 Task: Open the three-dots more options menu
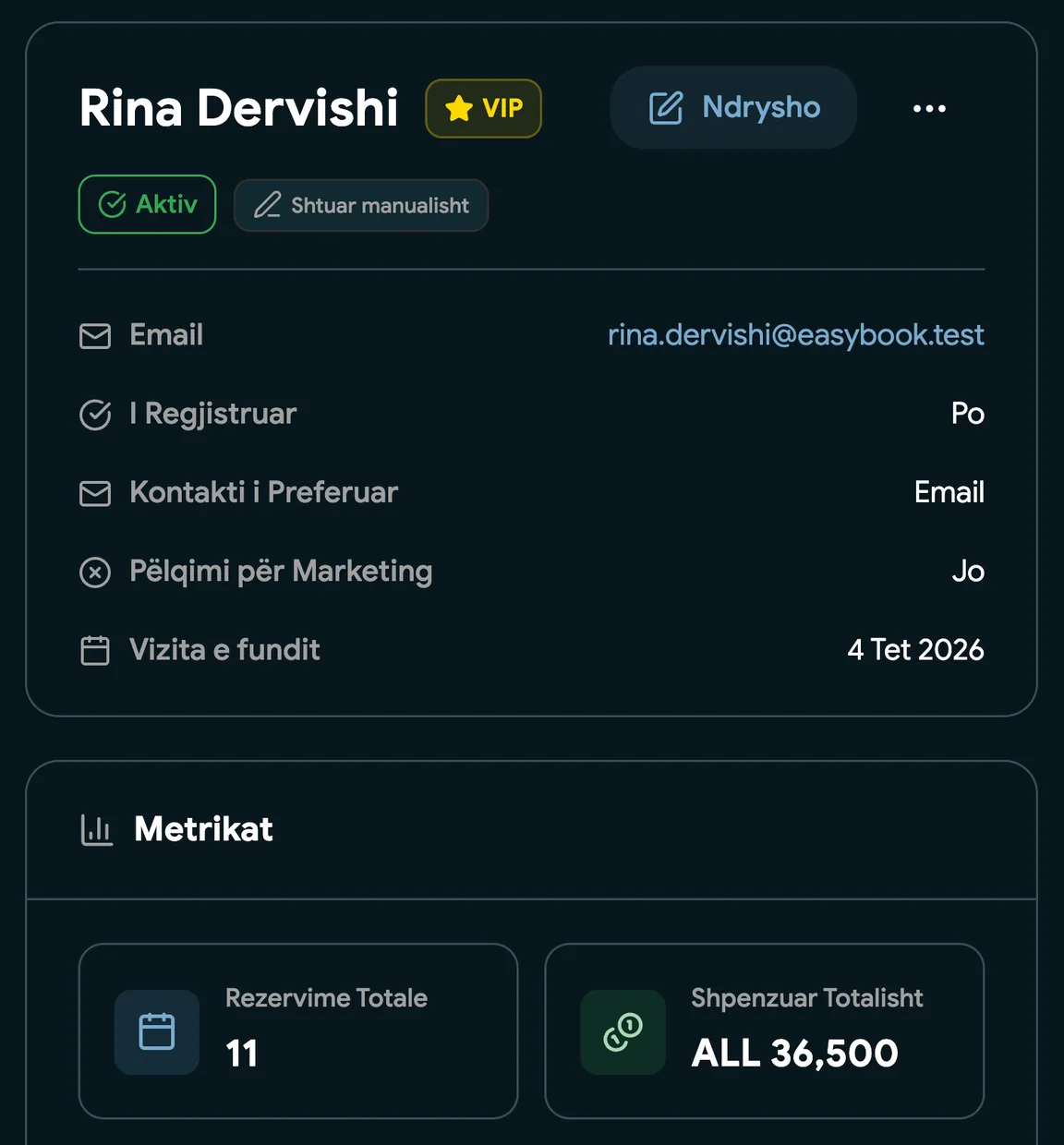tap(929, 108)
